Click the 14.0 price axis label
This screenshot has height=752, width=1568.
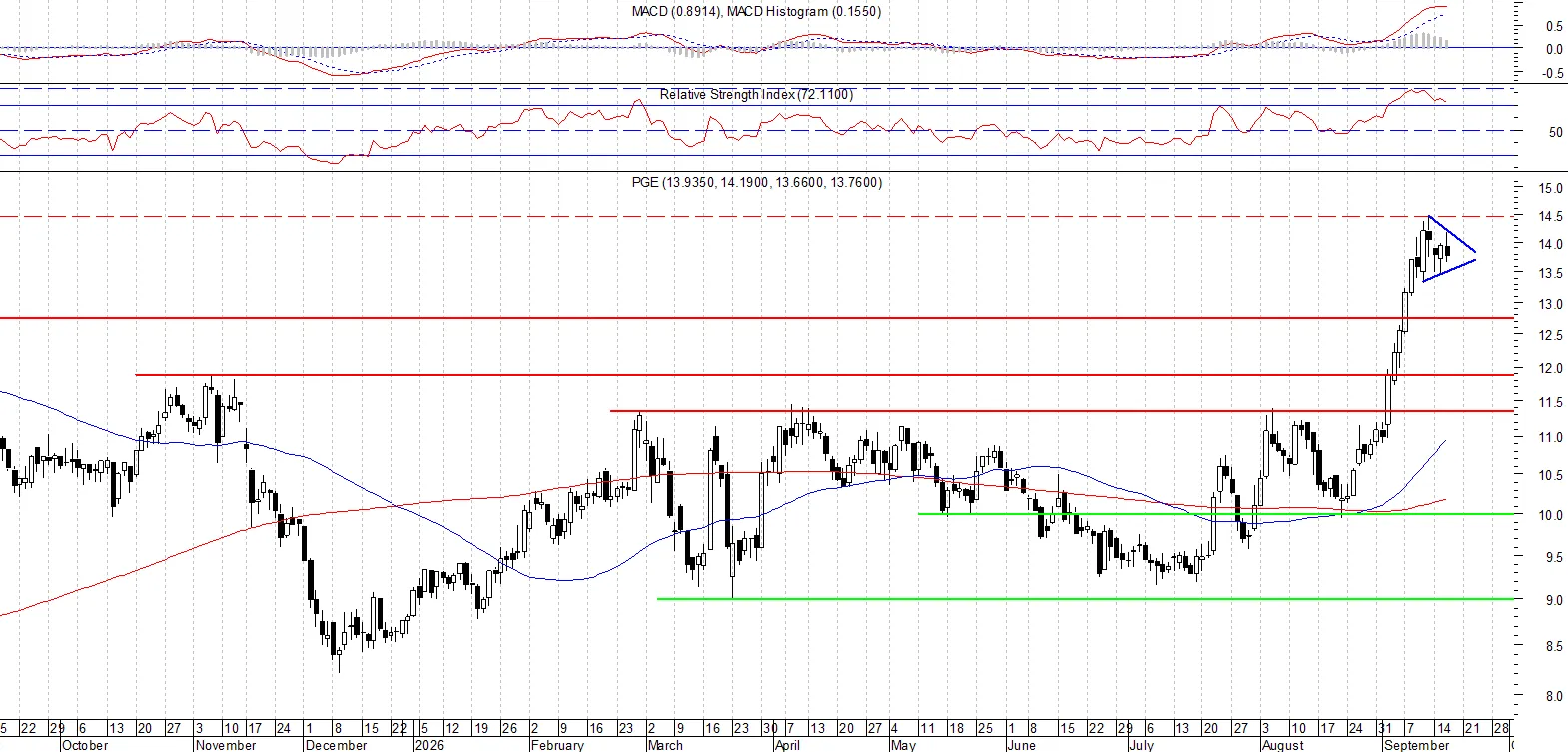point(1550,244)
